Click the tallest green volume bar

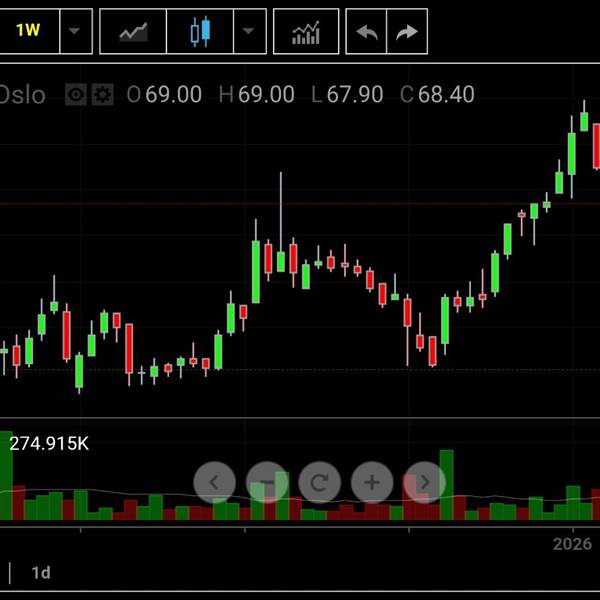6,476
